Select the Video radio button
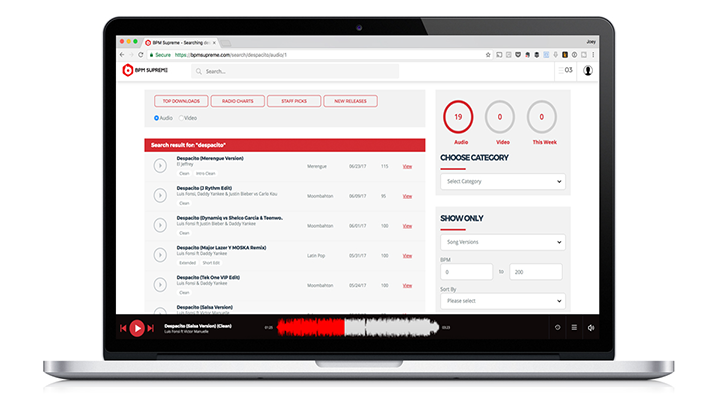This screenshot has width=710, height=400. tap(181, 118)
